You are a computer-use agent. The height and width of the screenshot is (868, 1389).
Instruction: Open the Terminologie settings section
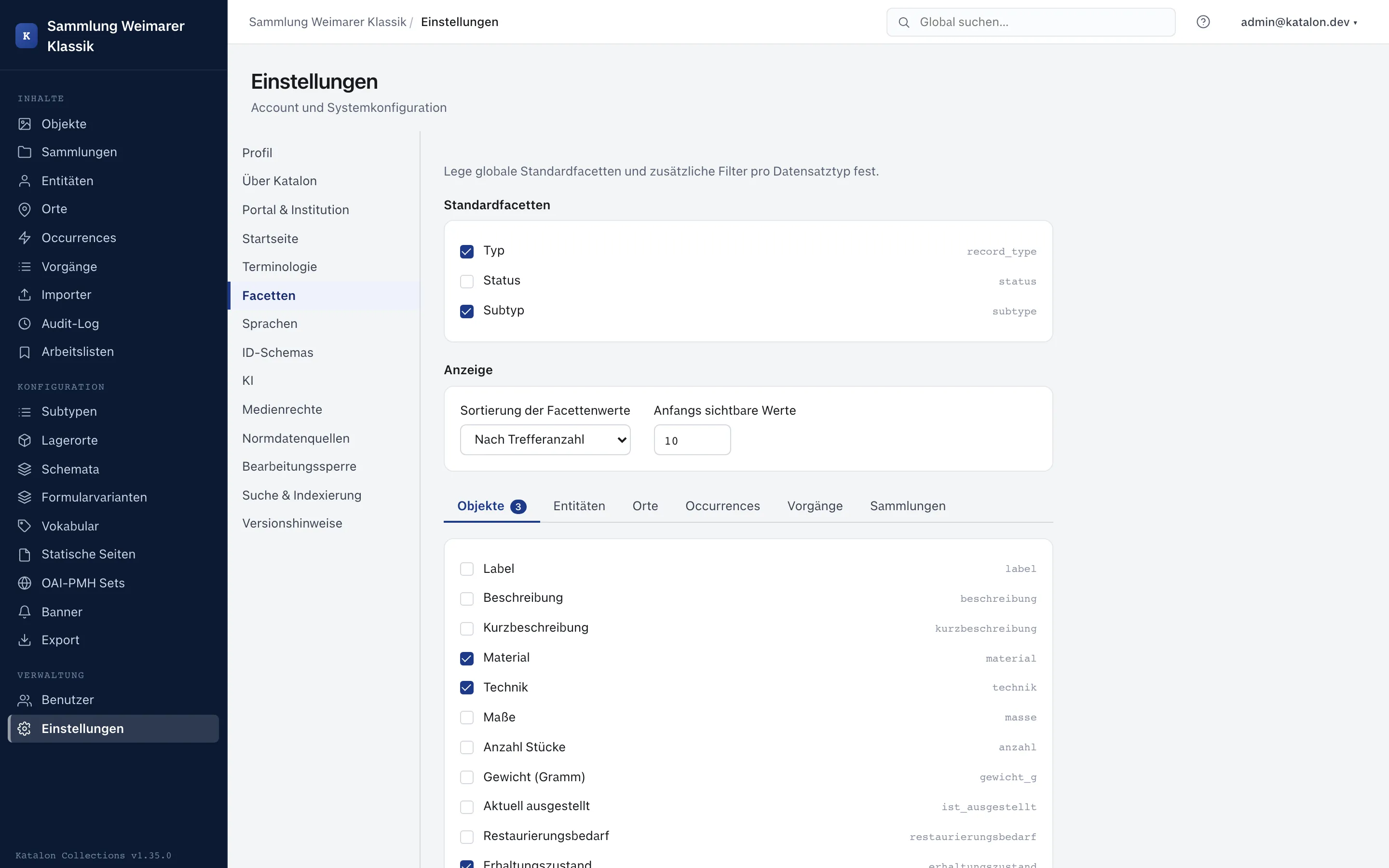pyautogui.click(x=324, y=266)
